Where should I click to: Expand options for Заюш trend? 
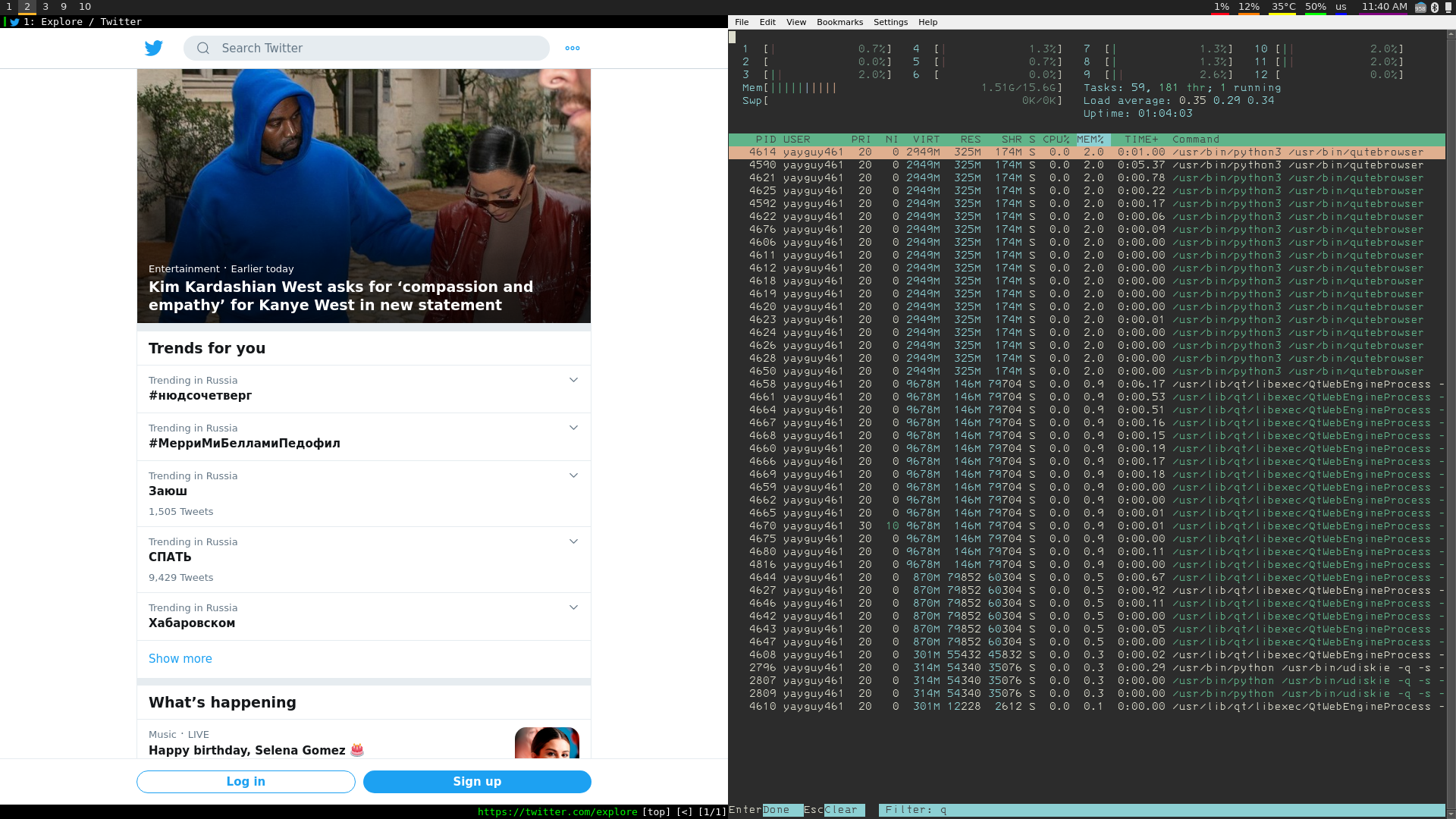573,475
